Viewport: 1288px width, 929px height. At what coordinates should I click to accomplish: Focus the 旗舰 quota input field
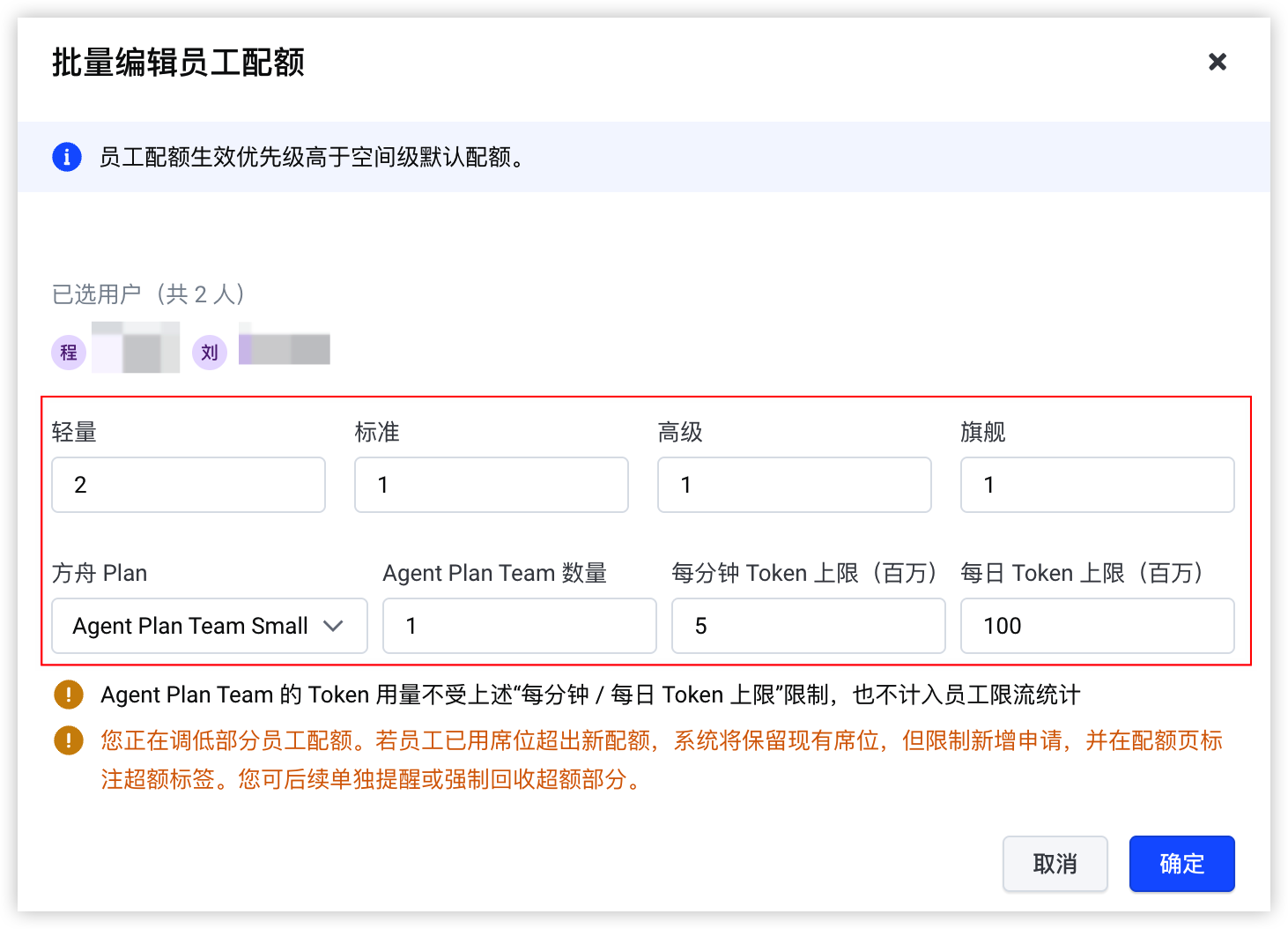click(1098, 485)
